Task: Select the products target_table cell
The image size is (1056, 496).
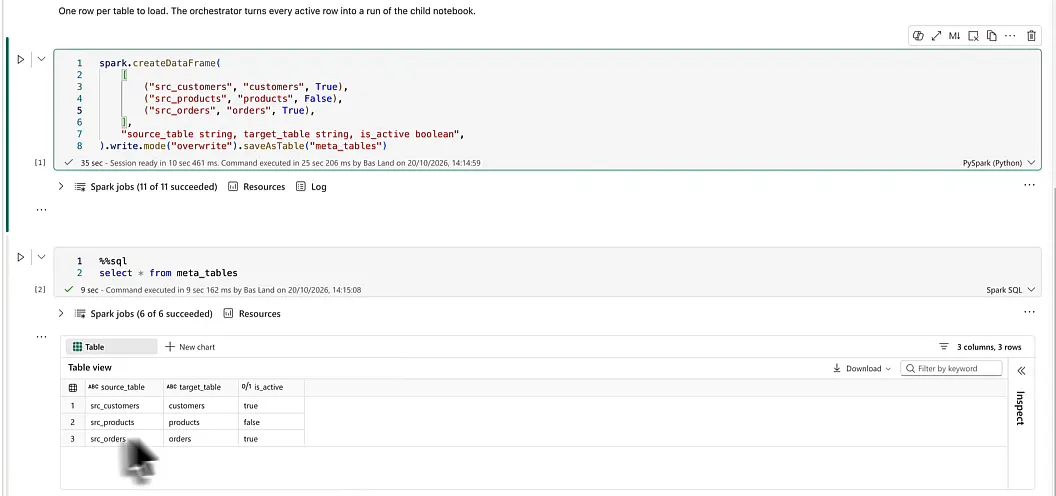Action: click(201, 423)
